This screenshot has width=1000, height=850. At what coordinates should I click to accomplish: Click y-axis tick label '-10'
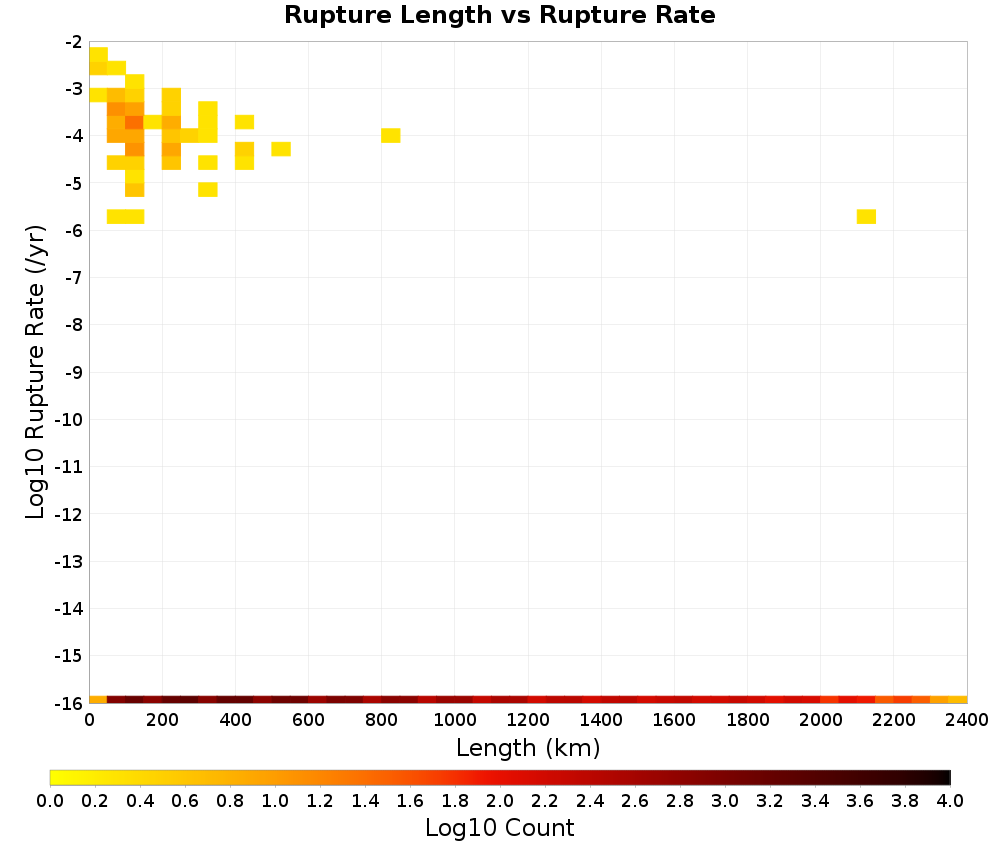[x=69, y=420]
